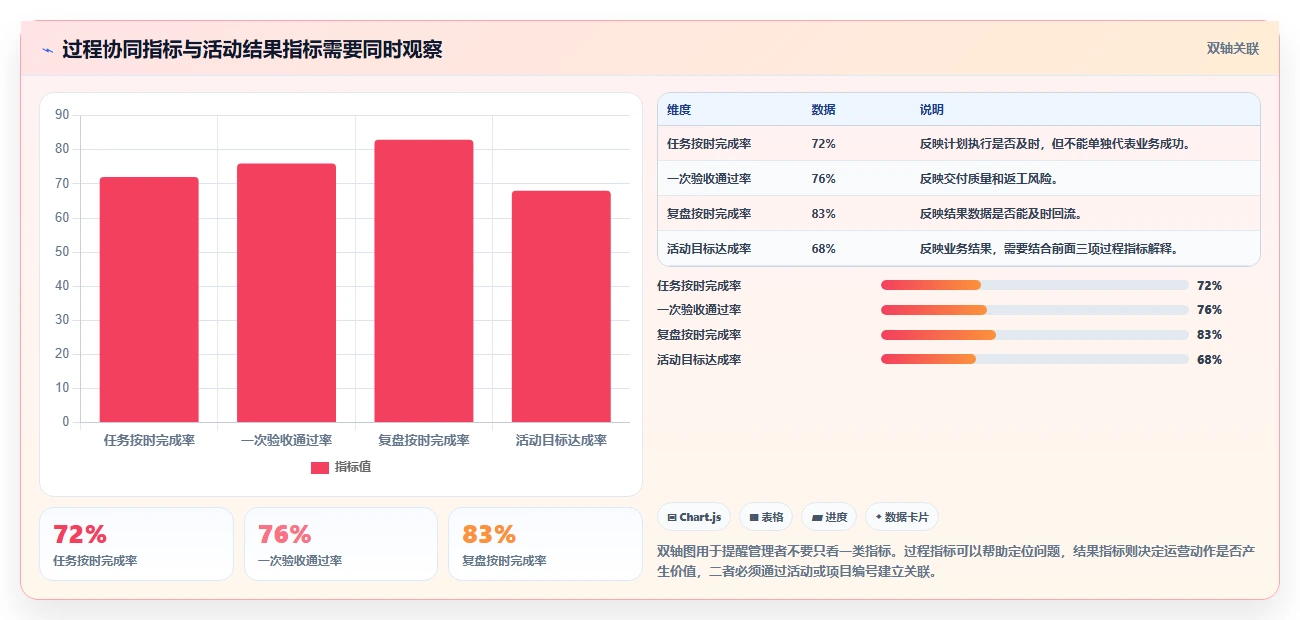Image resolution: width=1300 pixels, height=620 pixels.
Task: Click the 活动目标达成率 cell in the table
Action: (709, 249)
